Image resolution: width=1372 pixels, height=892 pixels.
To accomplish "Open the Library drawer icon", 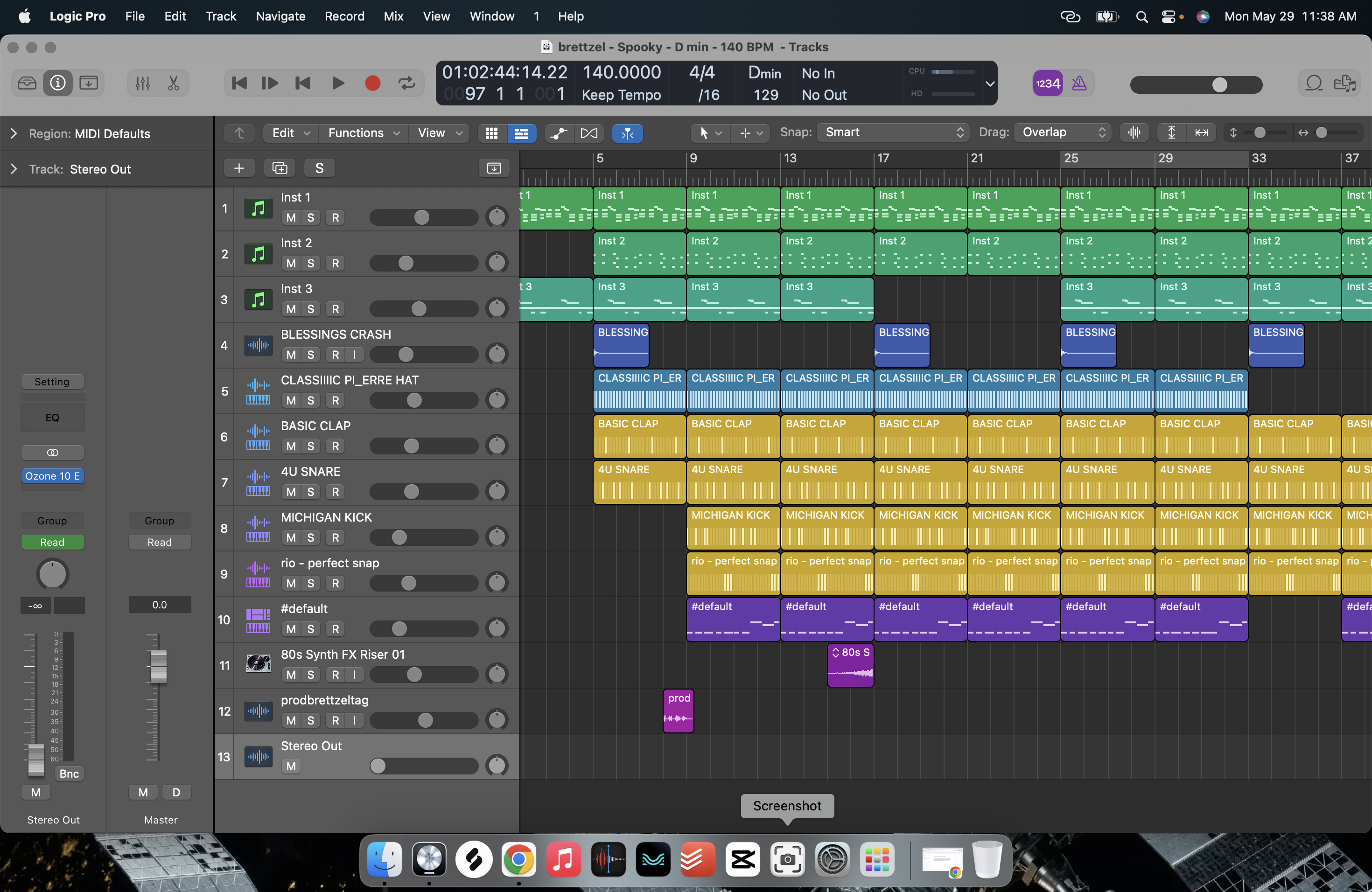I will (27, 84).
